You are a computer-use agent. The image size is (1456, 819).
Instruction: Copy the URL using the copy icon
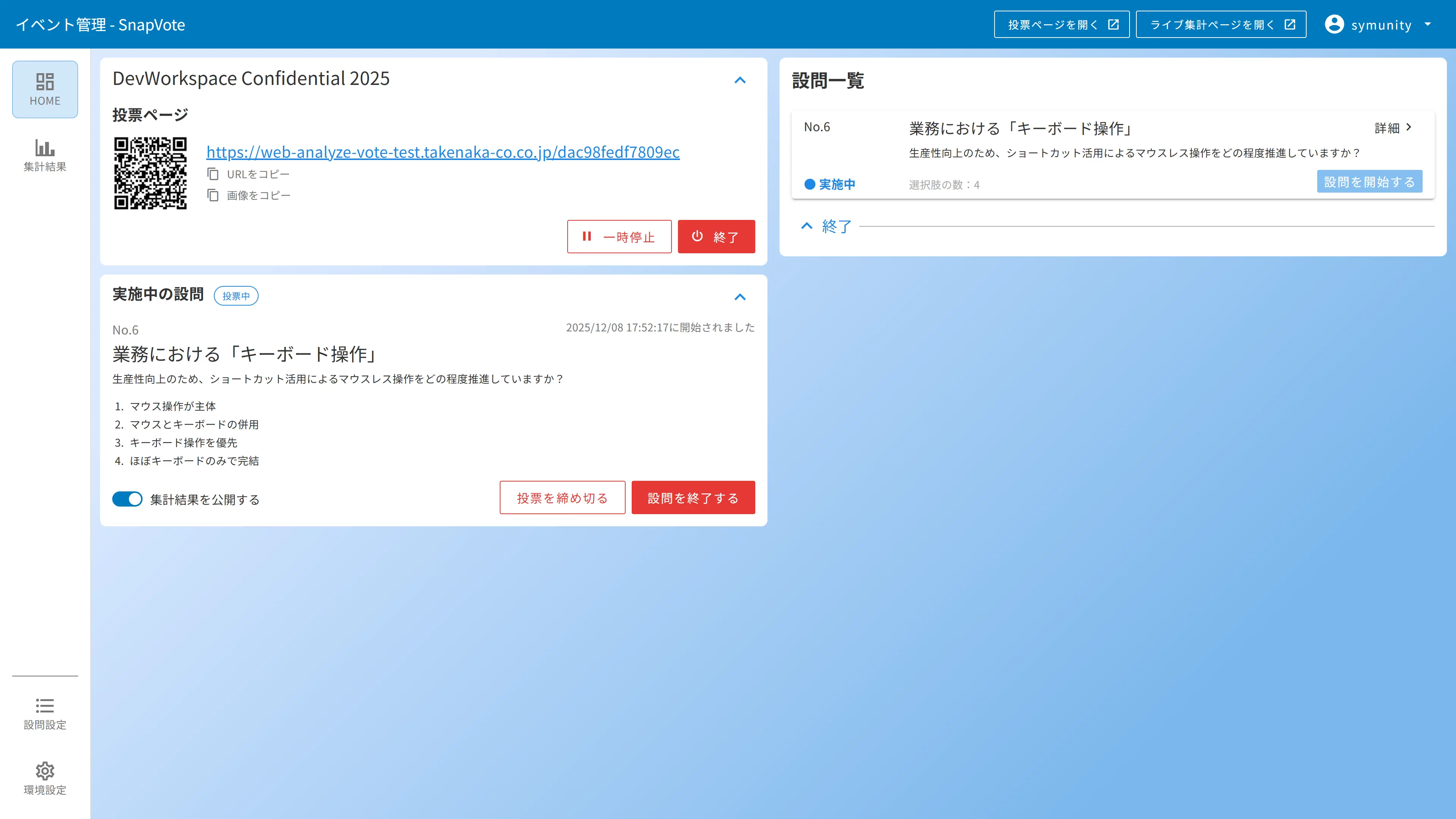click(x=213, y=174)
